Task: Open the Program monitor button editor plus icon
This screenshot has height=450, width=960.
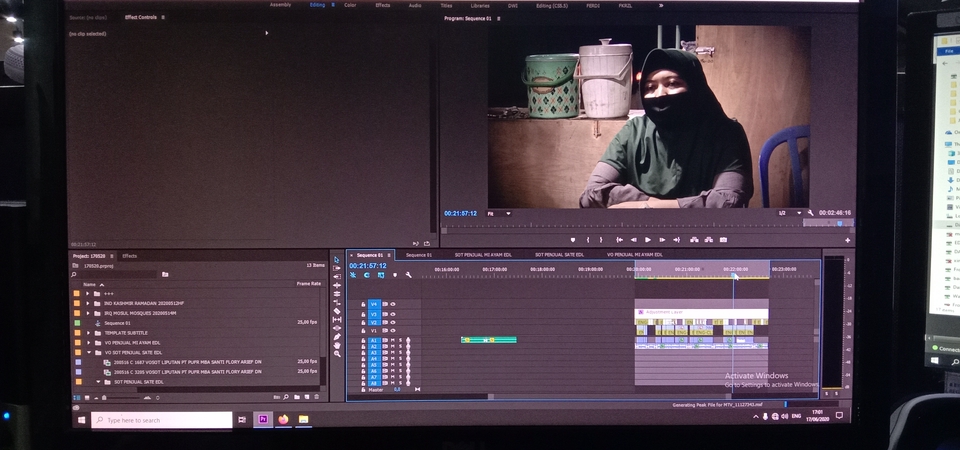Action: click(847, 241)
